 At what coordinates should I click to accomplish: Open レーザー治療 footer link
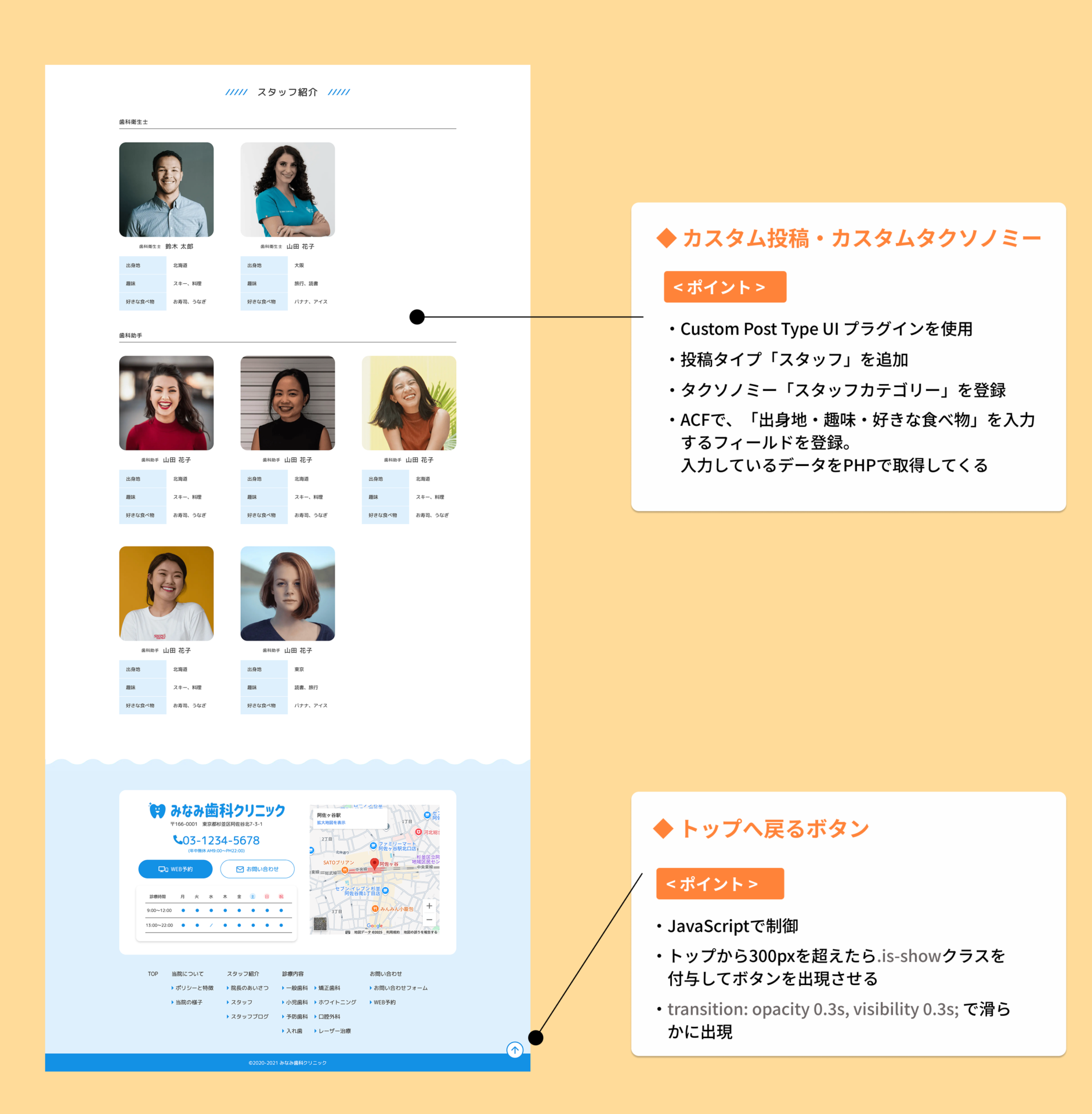pos(334,1031)
